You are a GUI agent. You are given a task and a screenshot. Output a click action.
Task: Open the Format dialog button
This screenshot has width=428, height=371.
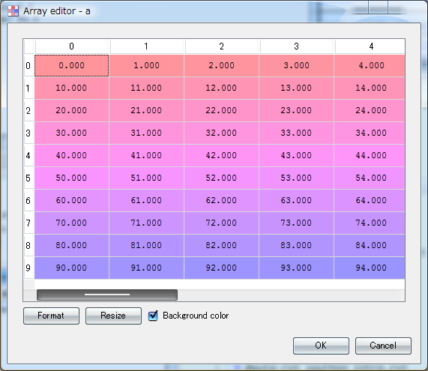pos(51,316)
